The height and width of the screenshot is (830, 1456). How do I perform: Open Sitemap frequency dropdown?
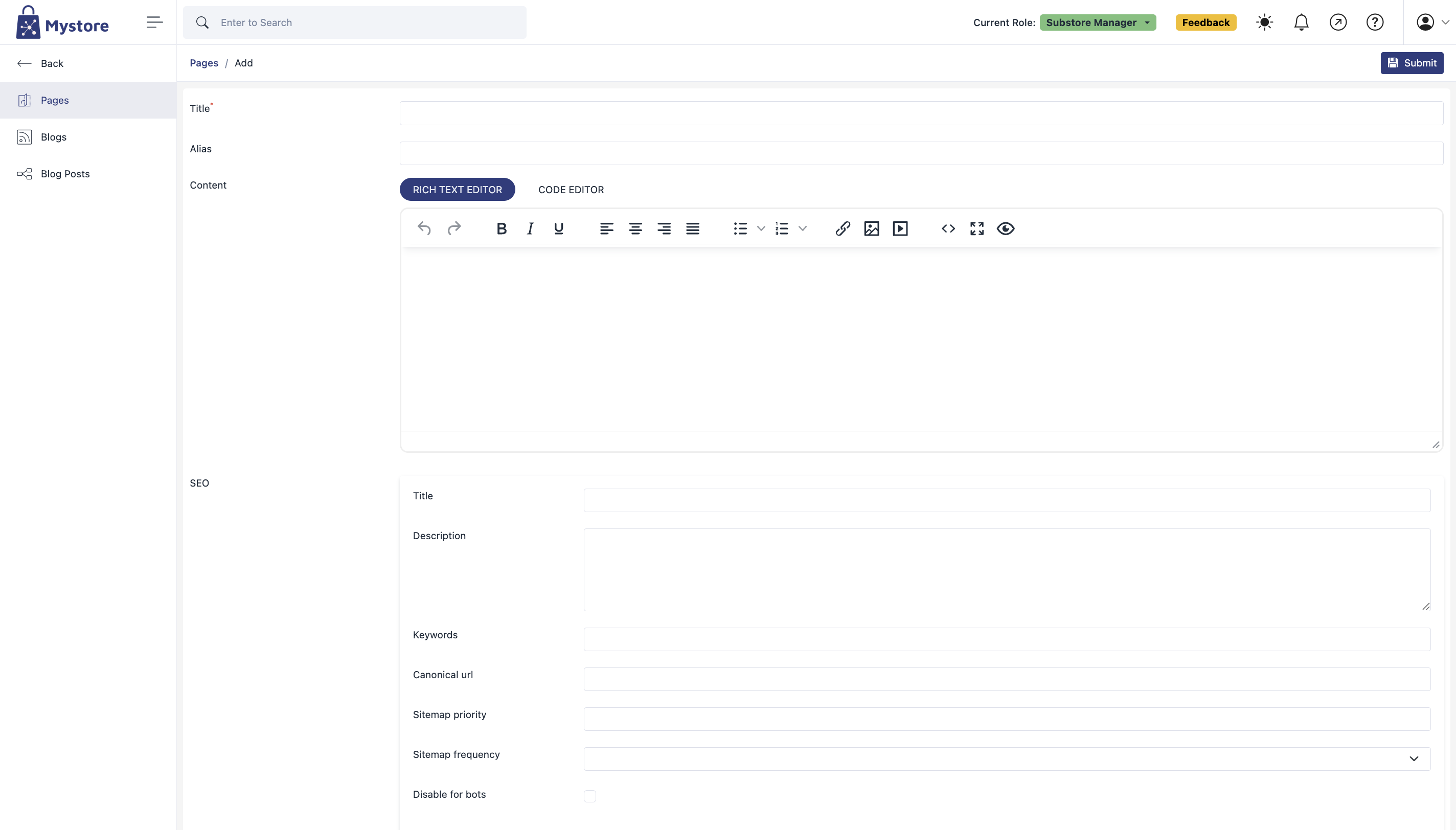(x=1007, y=759)
